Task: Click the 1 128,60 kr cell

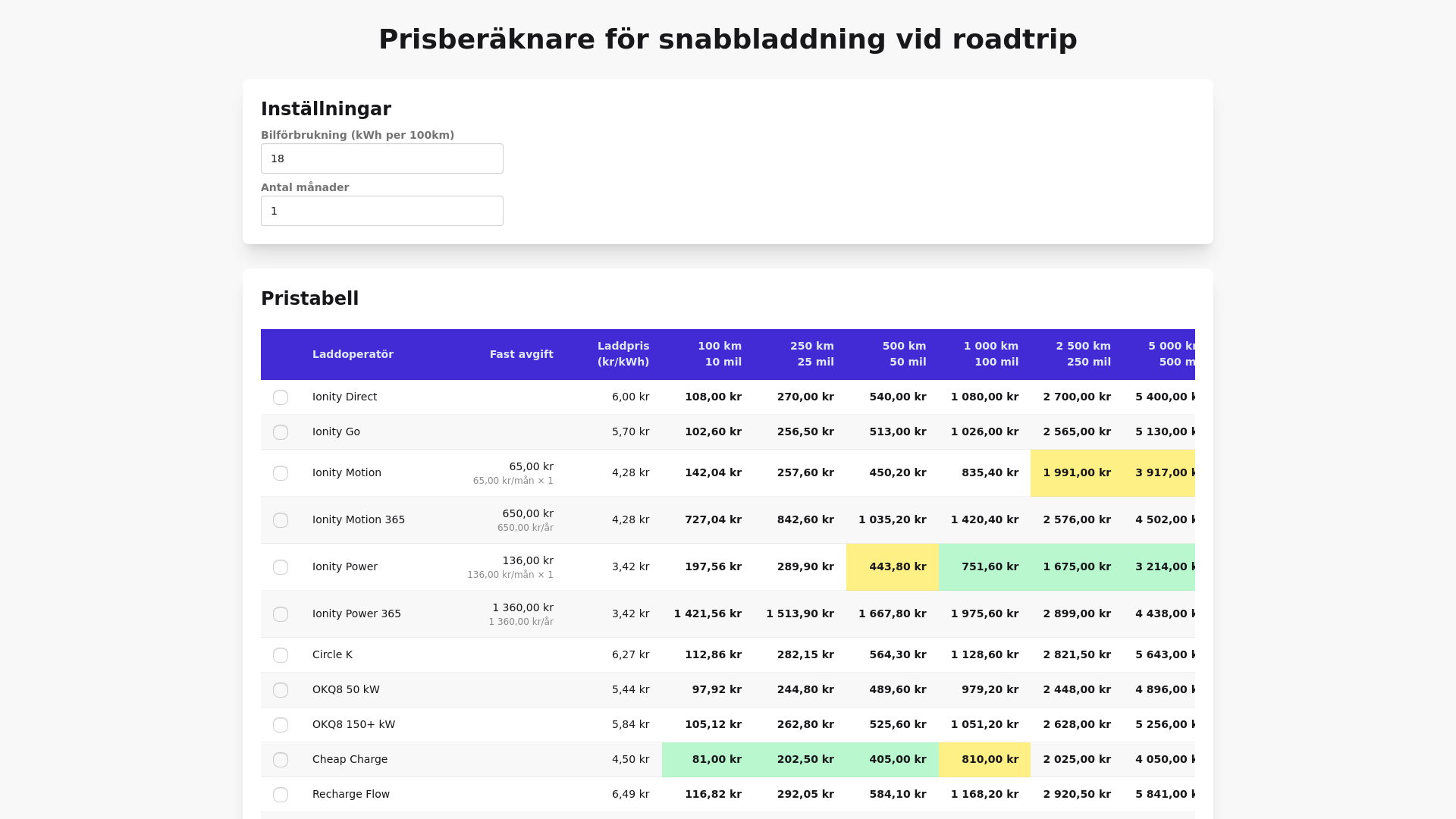Action: [x=984, y=654]
